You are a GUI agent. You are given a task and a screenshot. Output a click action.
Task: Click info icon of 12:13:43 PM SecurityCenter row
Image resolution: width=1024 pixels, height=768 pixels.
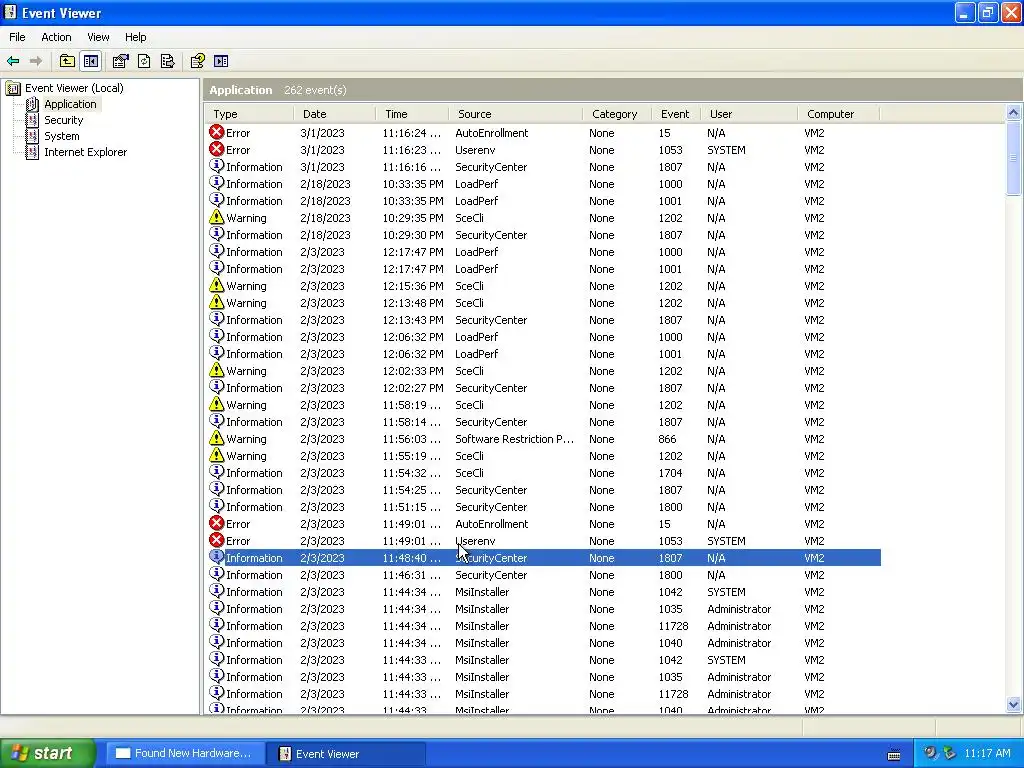pos(216,319)
